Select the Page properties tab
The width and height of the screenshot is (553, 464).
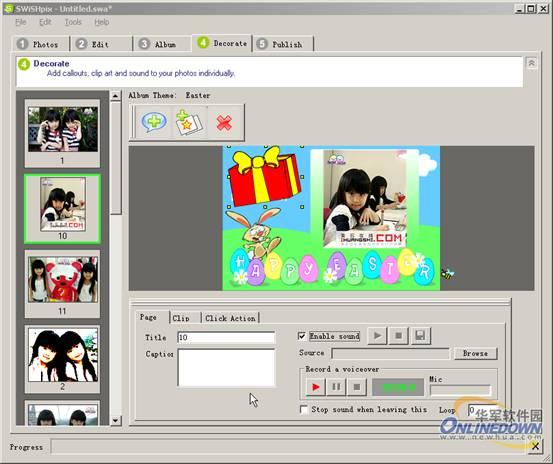pos(152,317)
